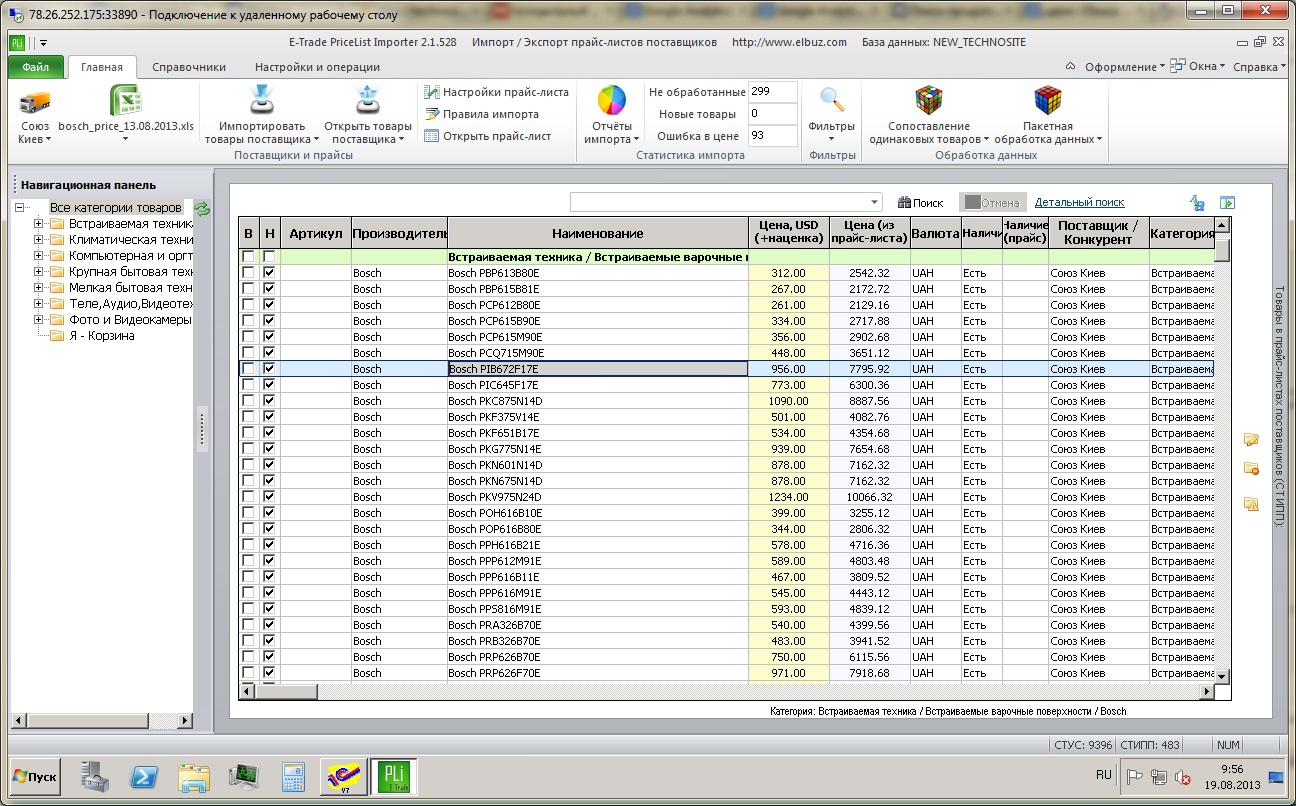Open the Оформление dropdown menu
Screen dimensions: 1296x806
coord(1124,67)
